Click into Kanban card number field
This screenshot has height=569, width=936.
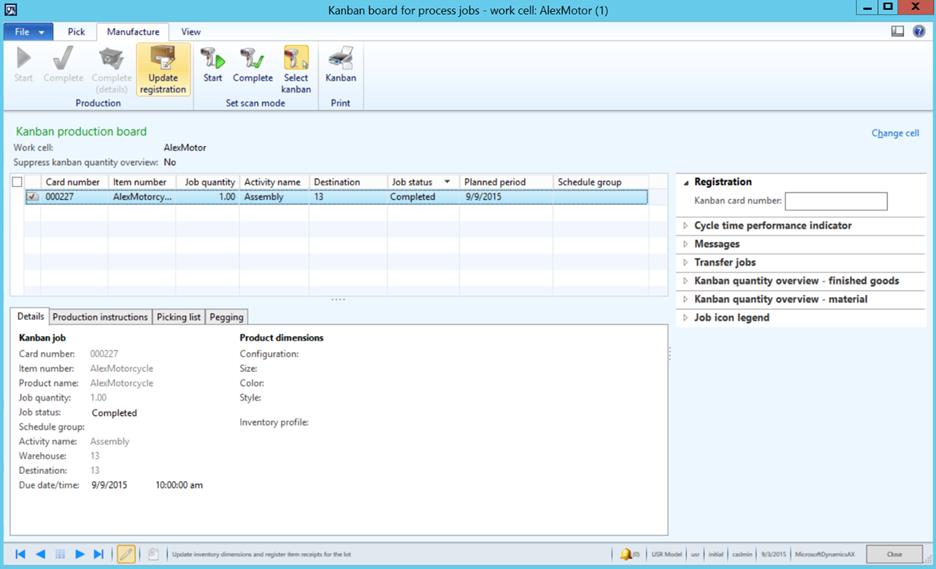tap(836, 201)
